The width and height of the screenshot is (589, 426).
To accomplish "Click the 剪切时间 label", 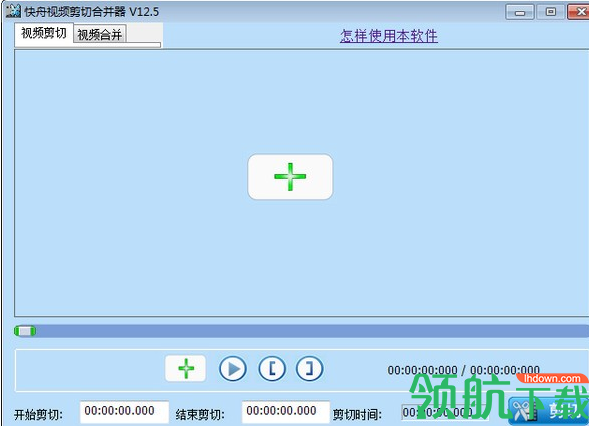I will 357,415.
